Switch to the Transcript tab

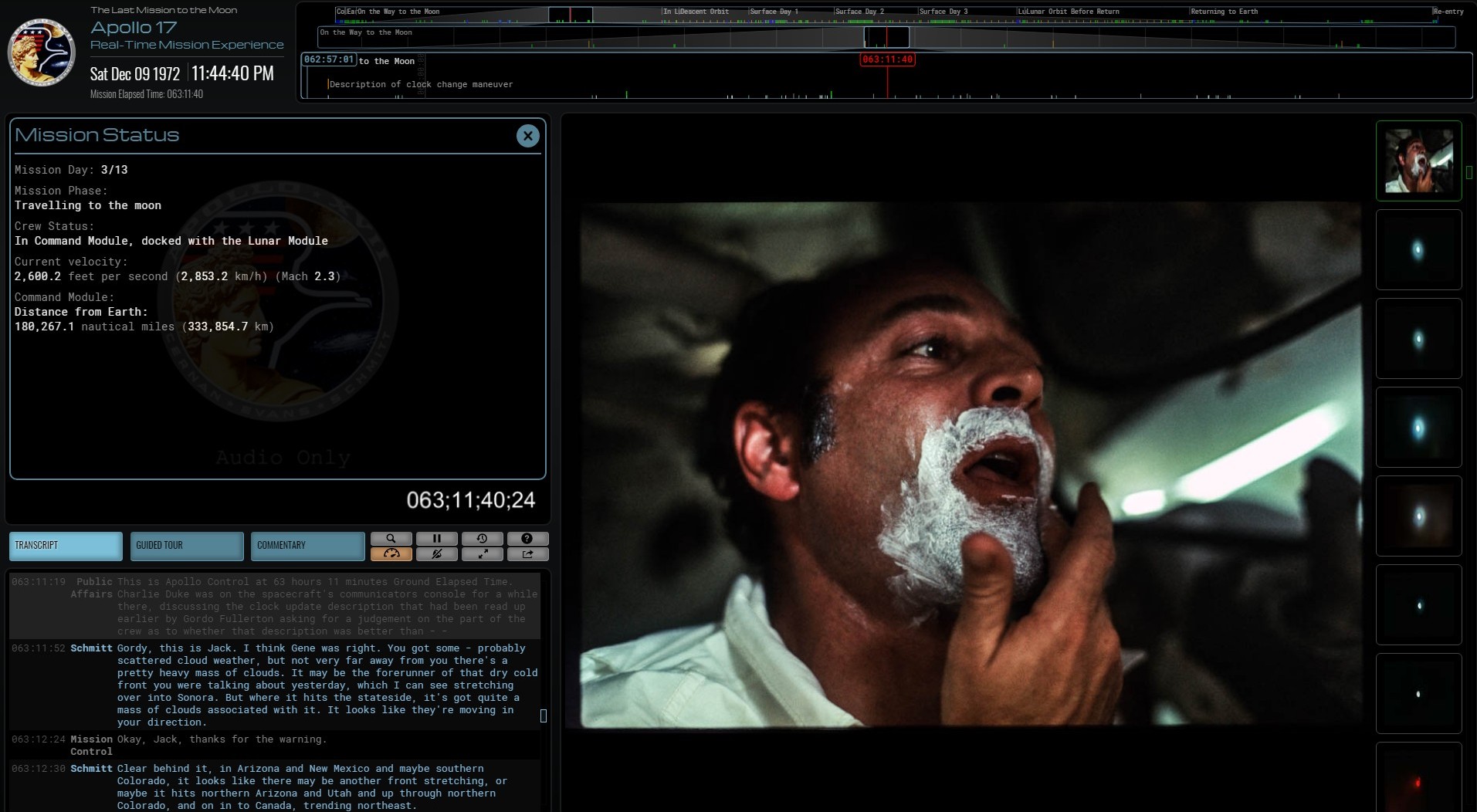(x=66, y=546)
